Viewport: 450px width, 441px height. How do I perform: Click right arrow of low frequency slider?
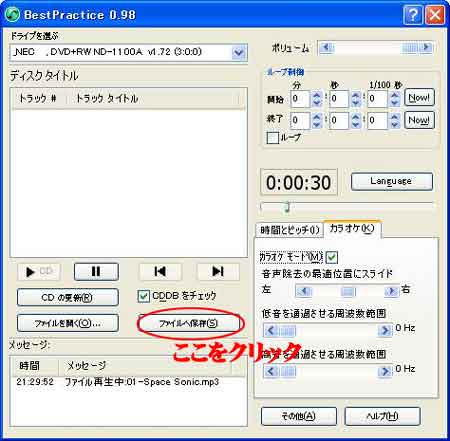point(385,331)
